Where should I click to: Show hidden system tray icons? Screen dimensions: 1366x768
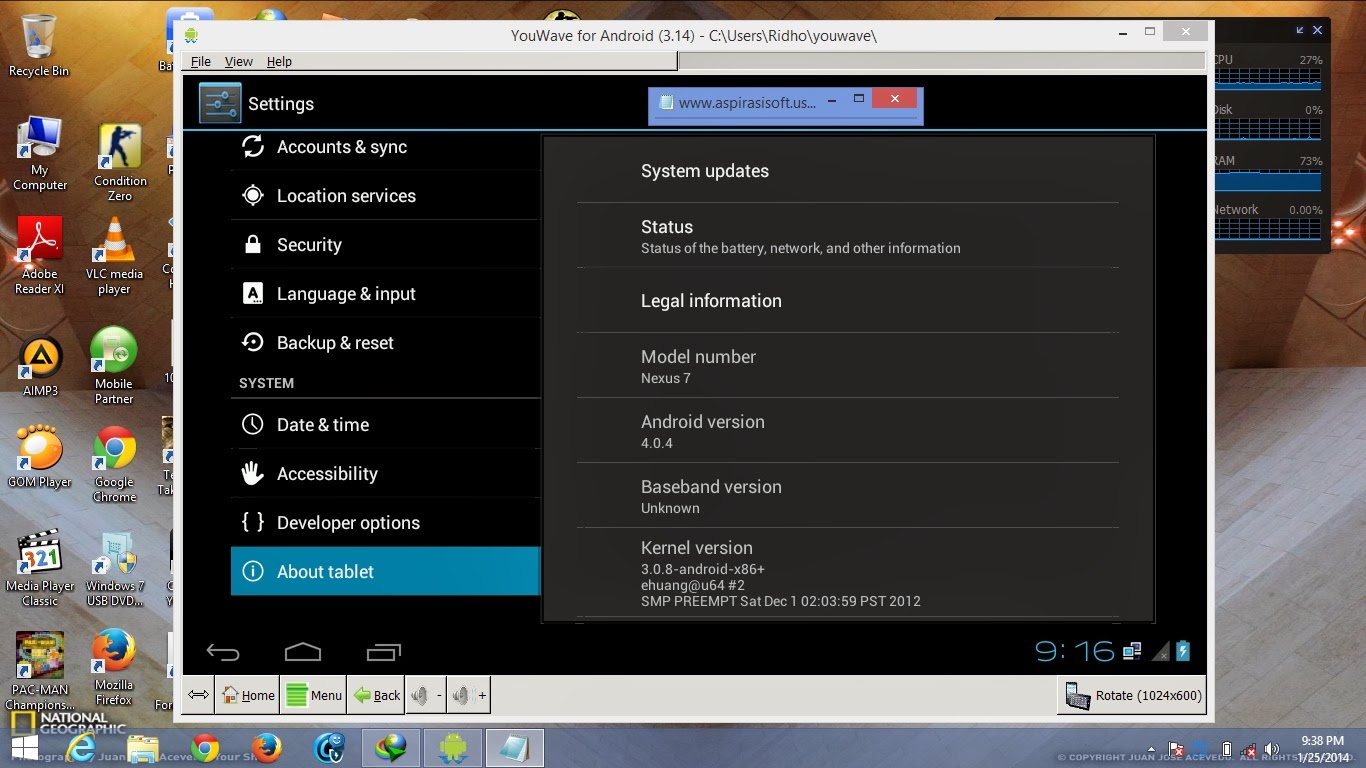pyautogui.click(x=1151, y=749)
